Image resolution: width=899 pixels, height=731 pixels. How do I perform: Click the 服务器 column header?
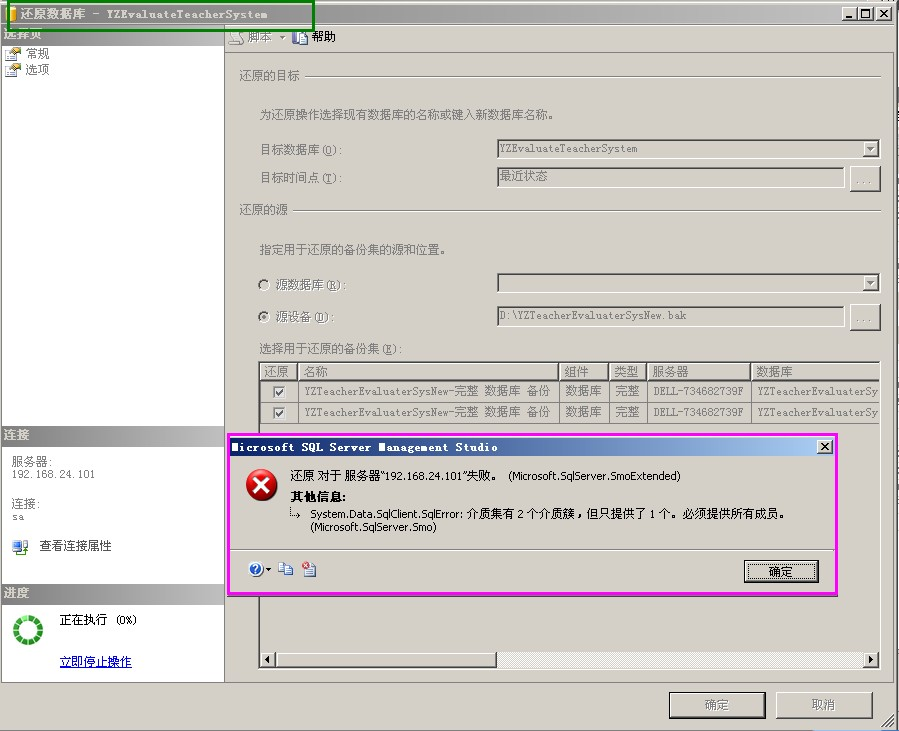[699, 372]
